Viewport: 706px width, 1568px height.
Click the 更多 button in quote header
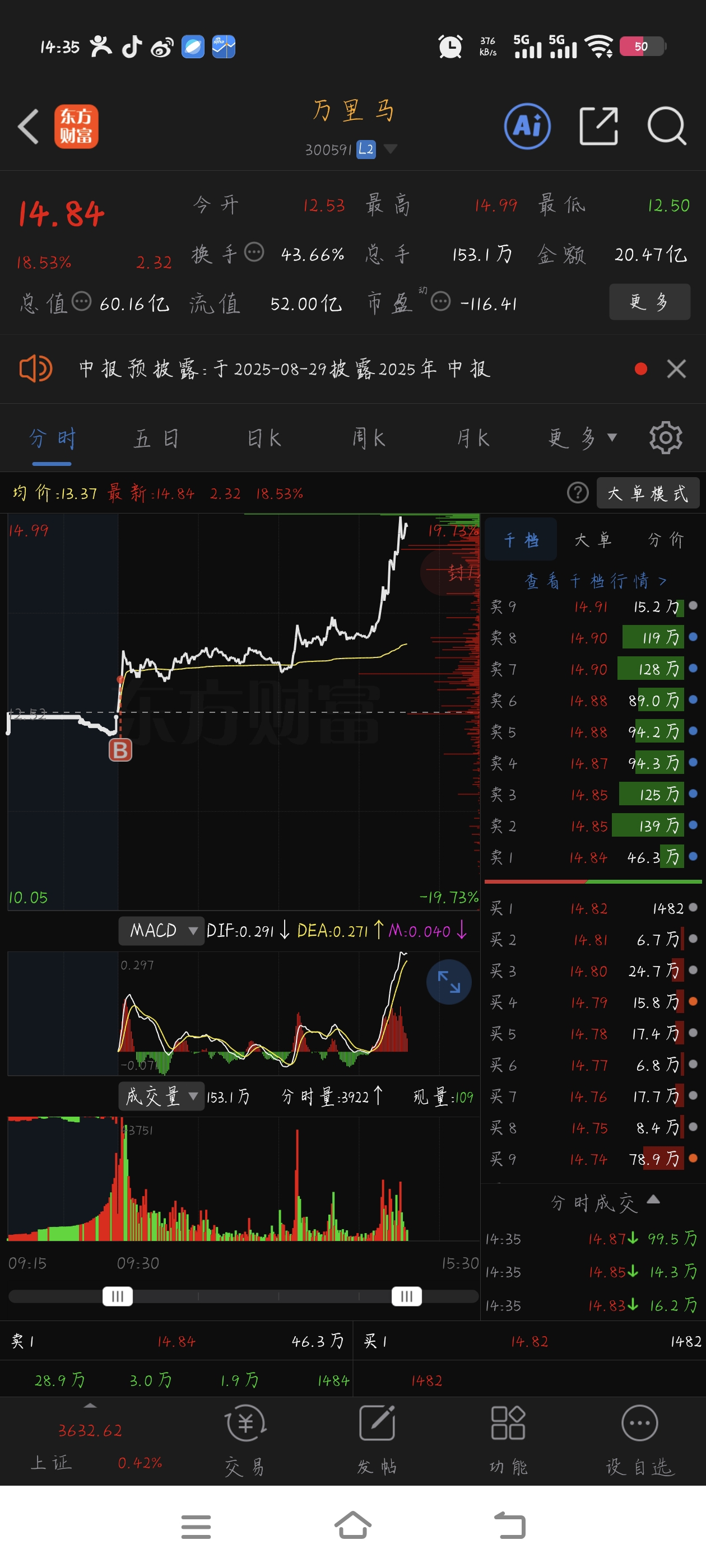point(649,301)
